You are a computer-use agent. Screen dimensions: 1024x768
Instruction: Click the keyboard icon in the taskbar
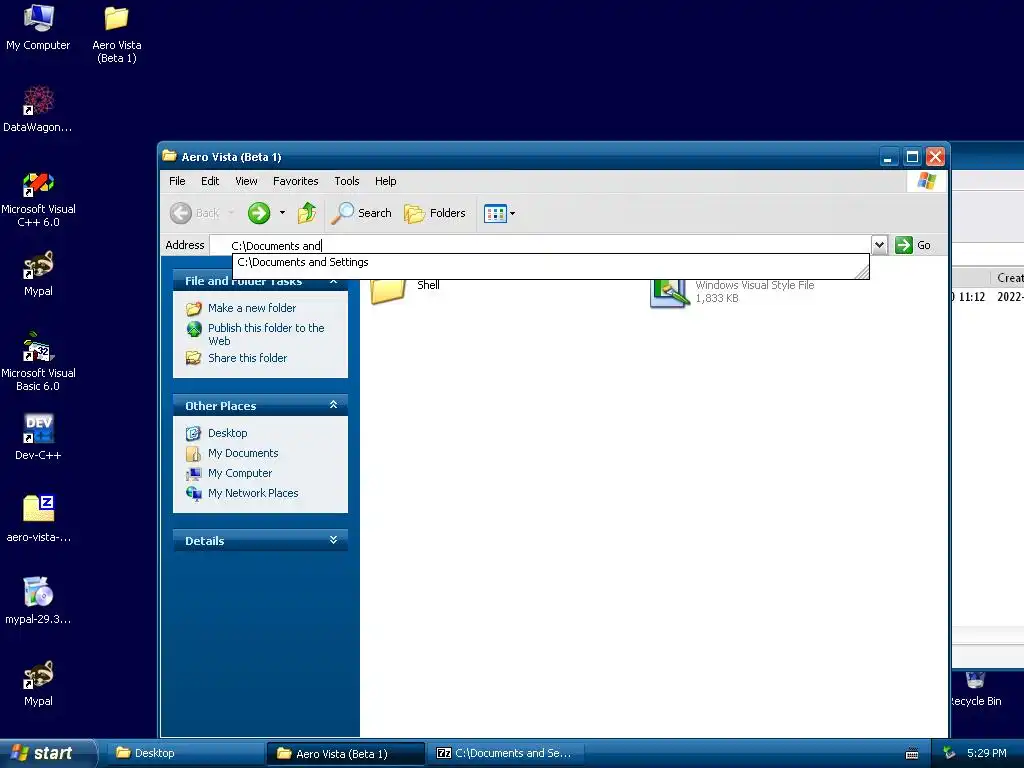coord(912,754)
